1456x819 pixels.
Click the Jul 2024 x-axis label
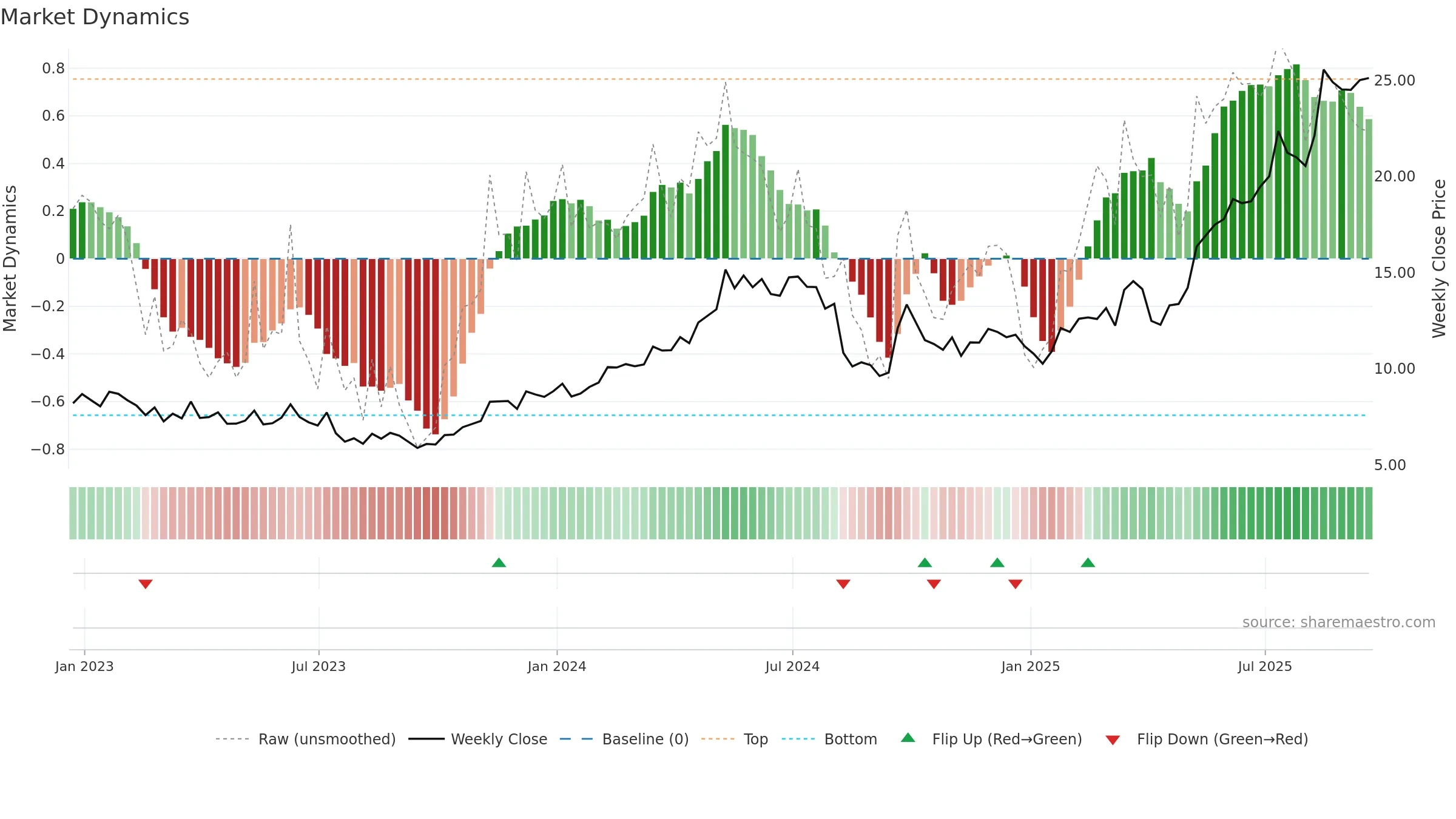[792, 666]
